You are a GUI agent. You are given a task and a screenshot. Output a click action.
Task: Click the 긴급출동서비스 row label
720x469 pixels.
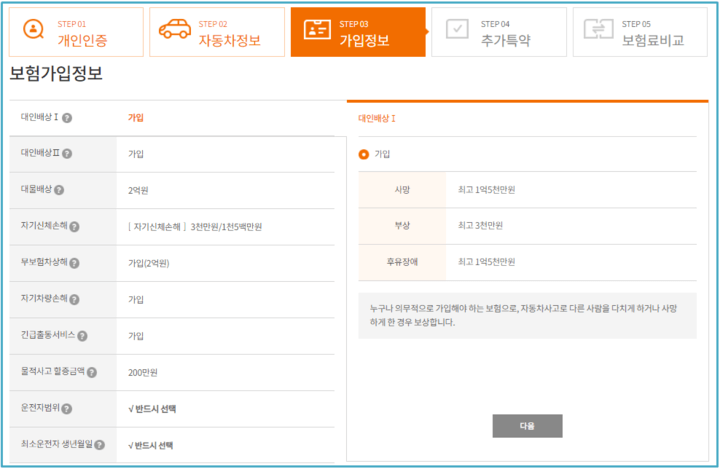click(48, 334)
